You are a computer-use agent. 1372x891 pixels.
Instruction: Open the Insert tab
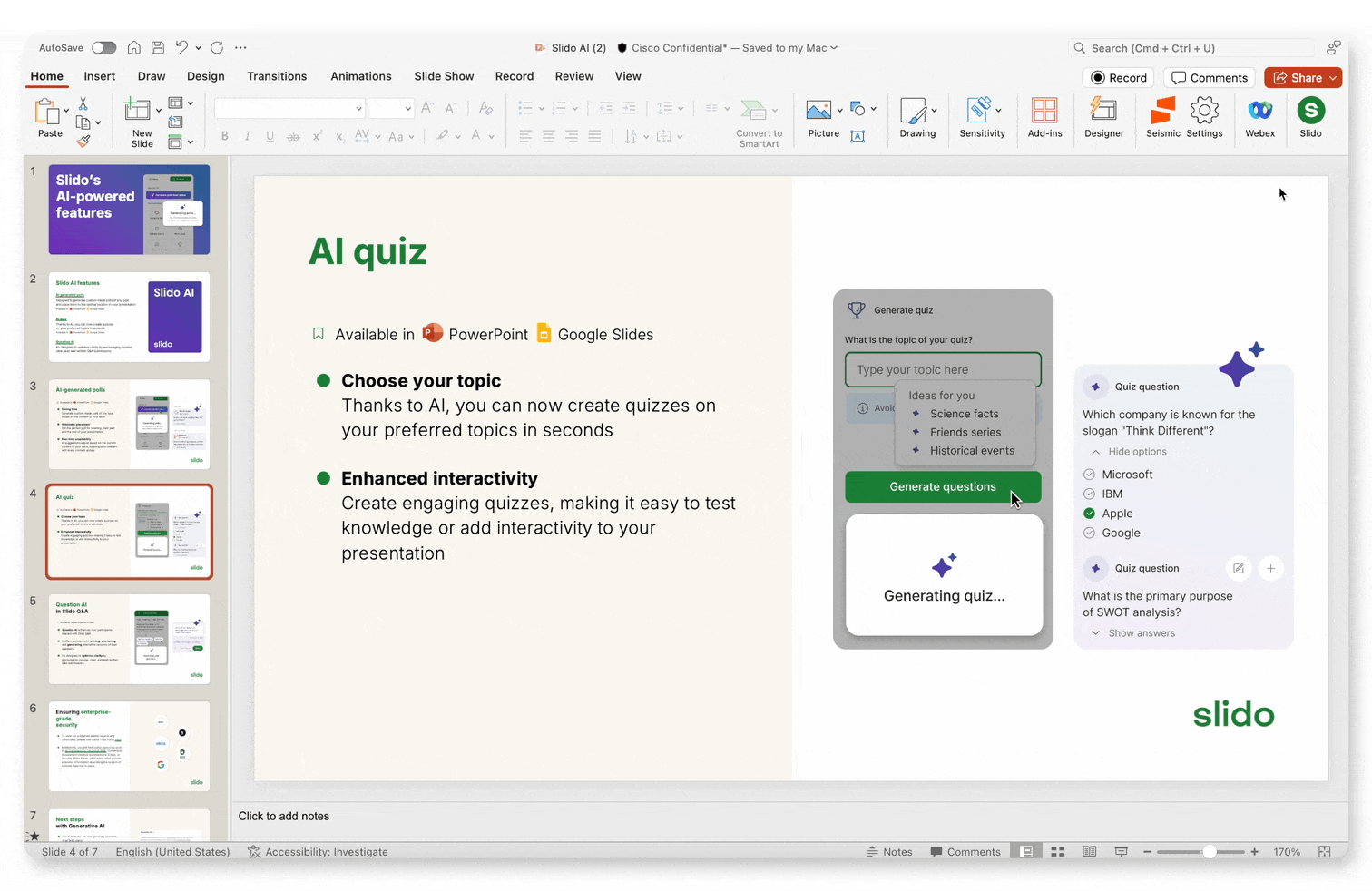click(99, 76)
